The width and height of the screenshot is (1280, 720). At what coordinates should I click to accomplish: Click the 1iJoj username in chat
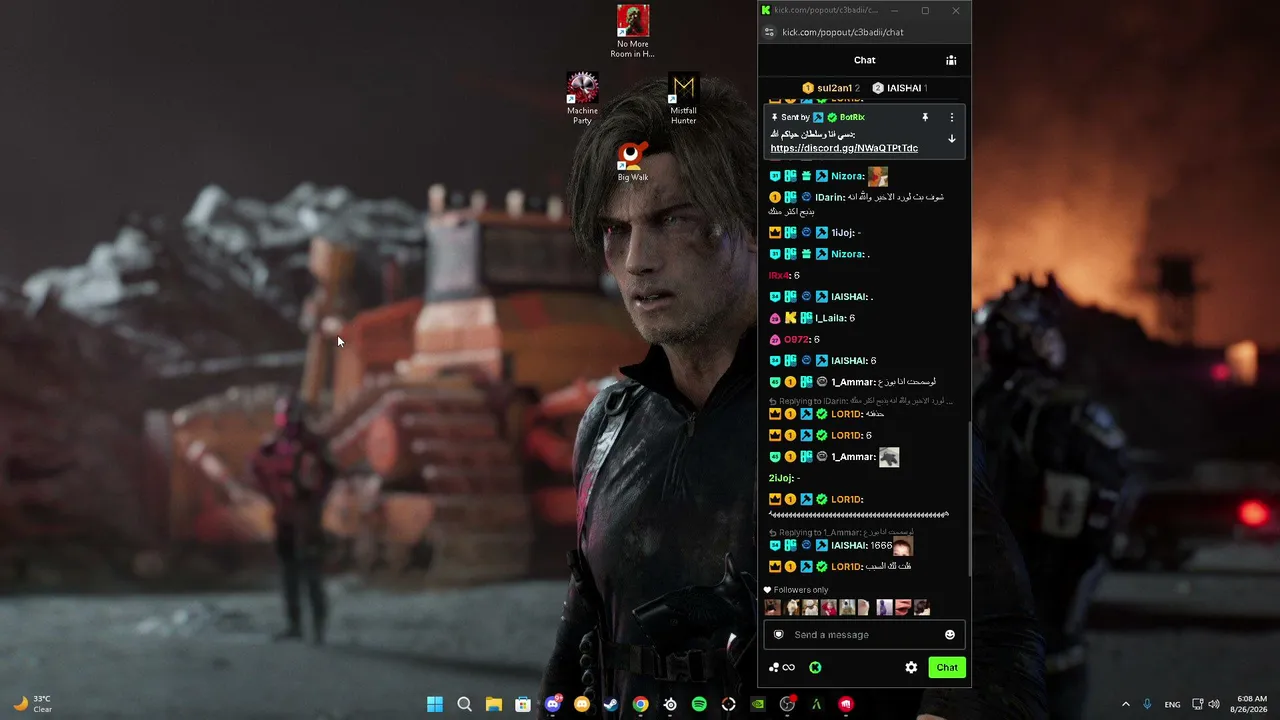tap(842, 233)
